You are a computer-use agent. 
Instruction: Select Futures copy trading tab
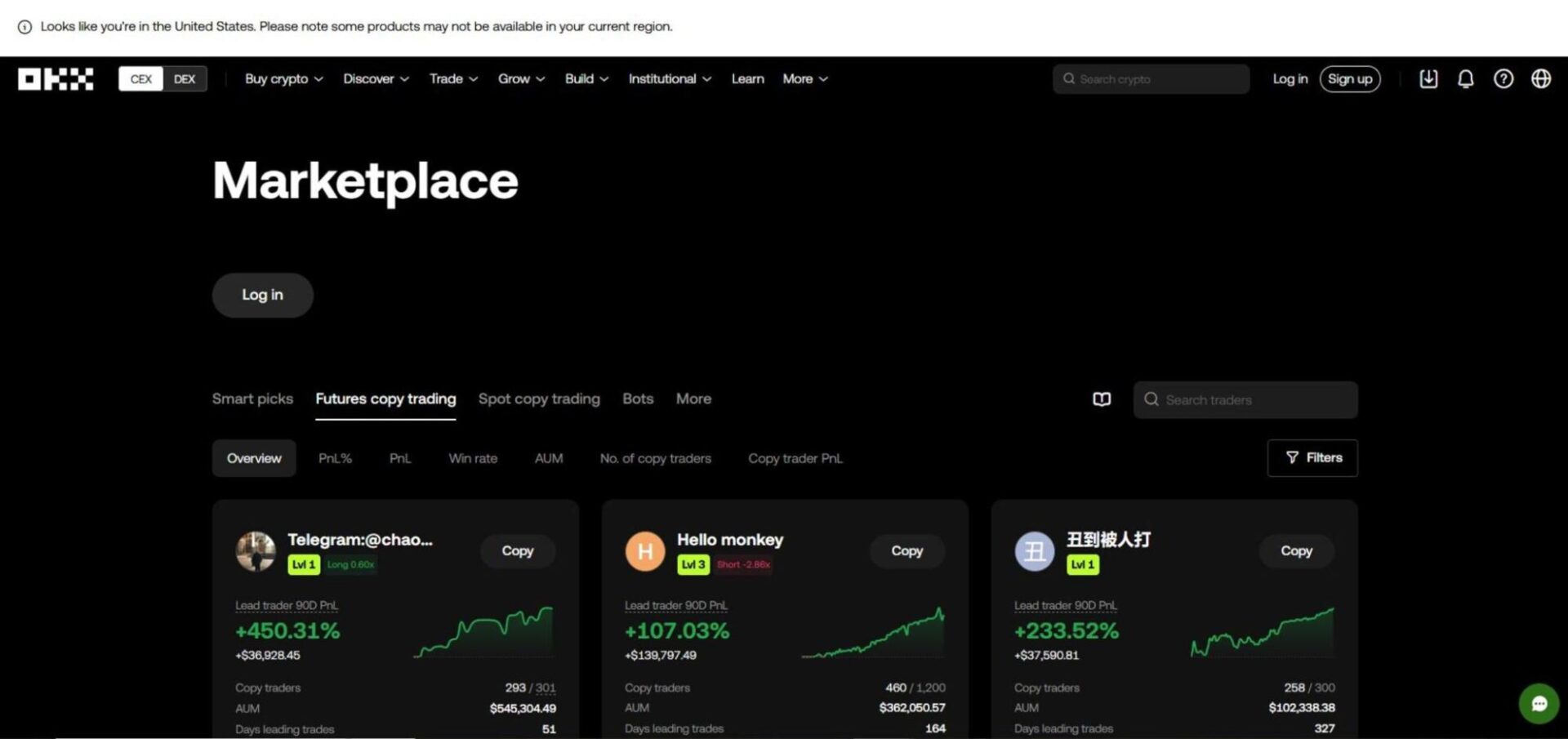click(x=385, y=398)
